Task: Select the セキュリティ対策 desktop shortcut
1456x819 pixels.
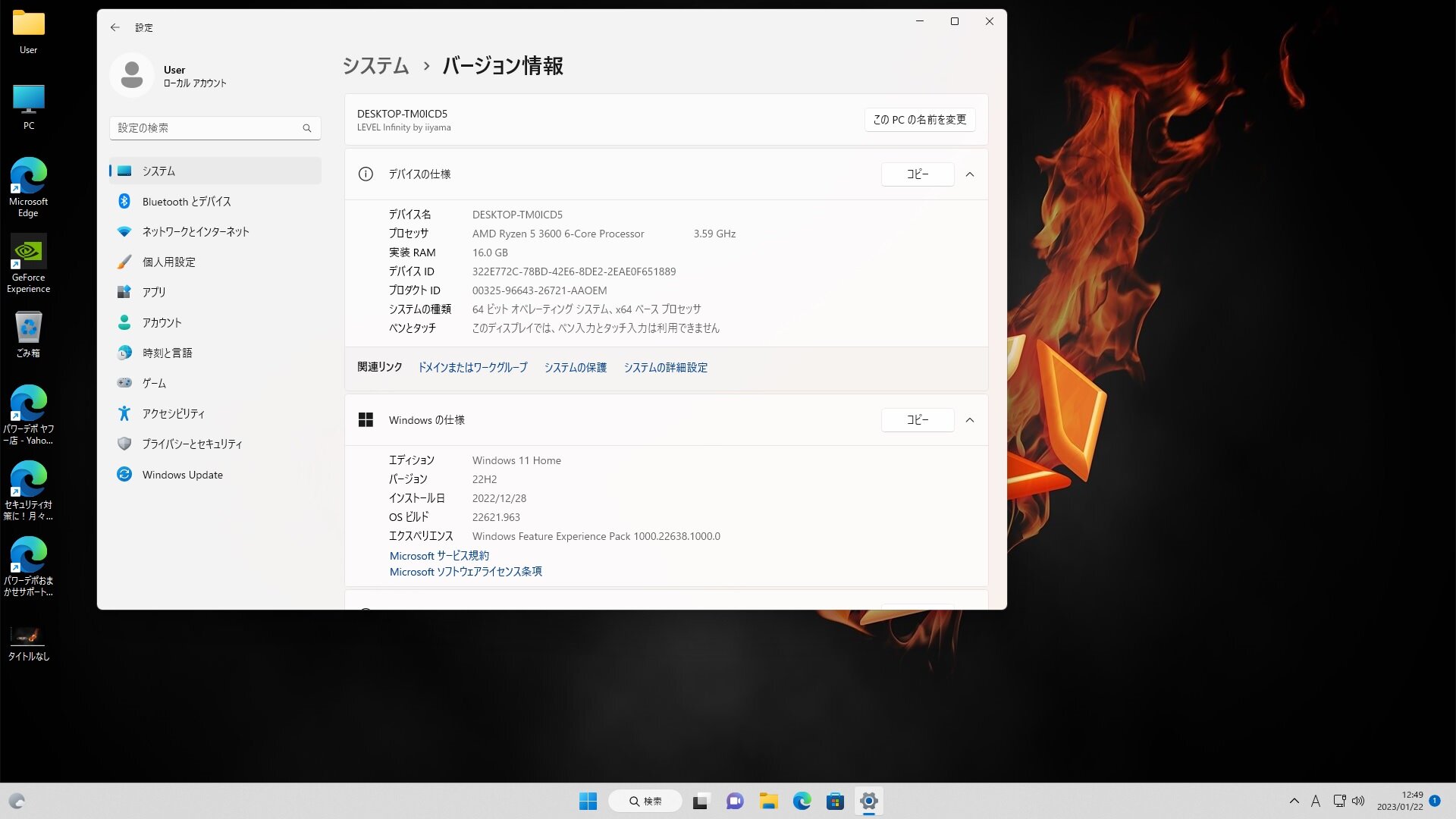Action: pos(29,491)
